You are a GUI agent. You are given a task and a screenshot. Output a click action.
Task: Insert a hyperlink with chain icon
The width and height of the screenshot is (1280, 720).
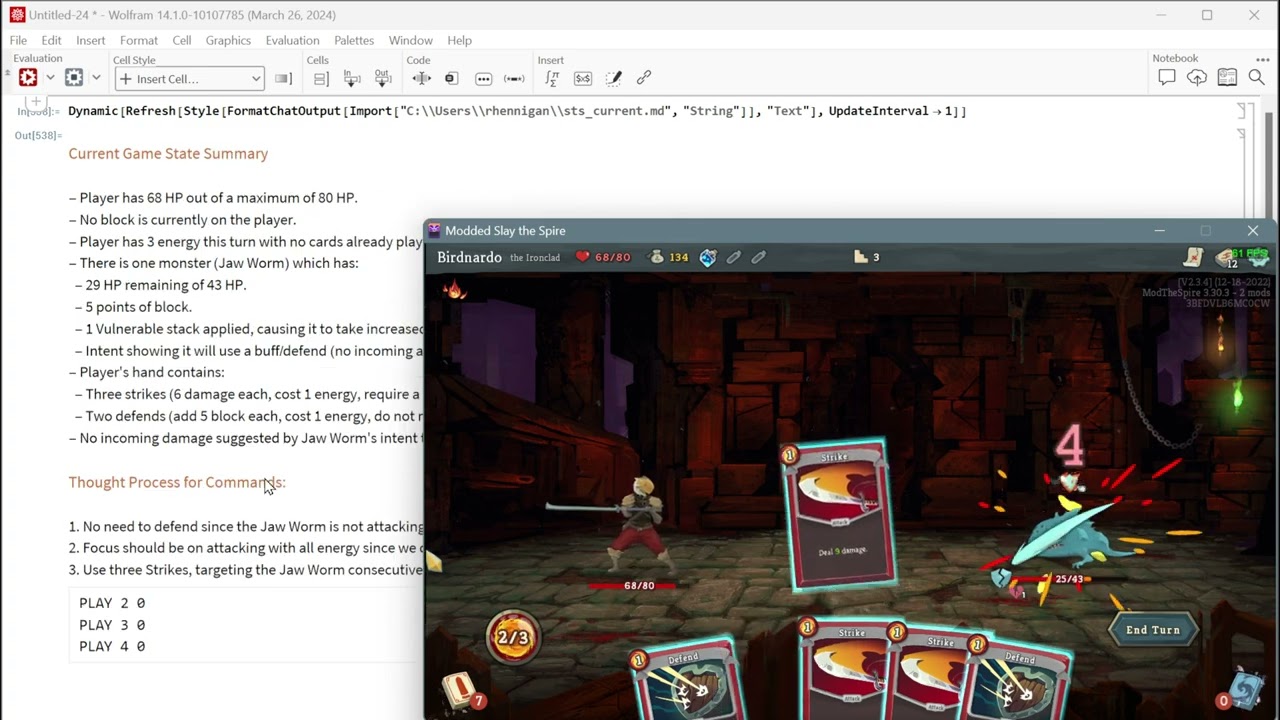(x=644, y=78)
